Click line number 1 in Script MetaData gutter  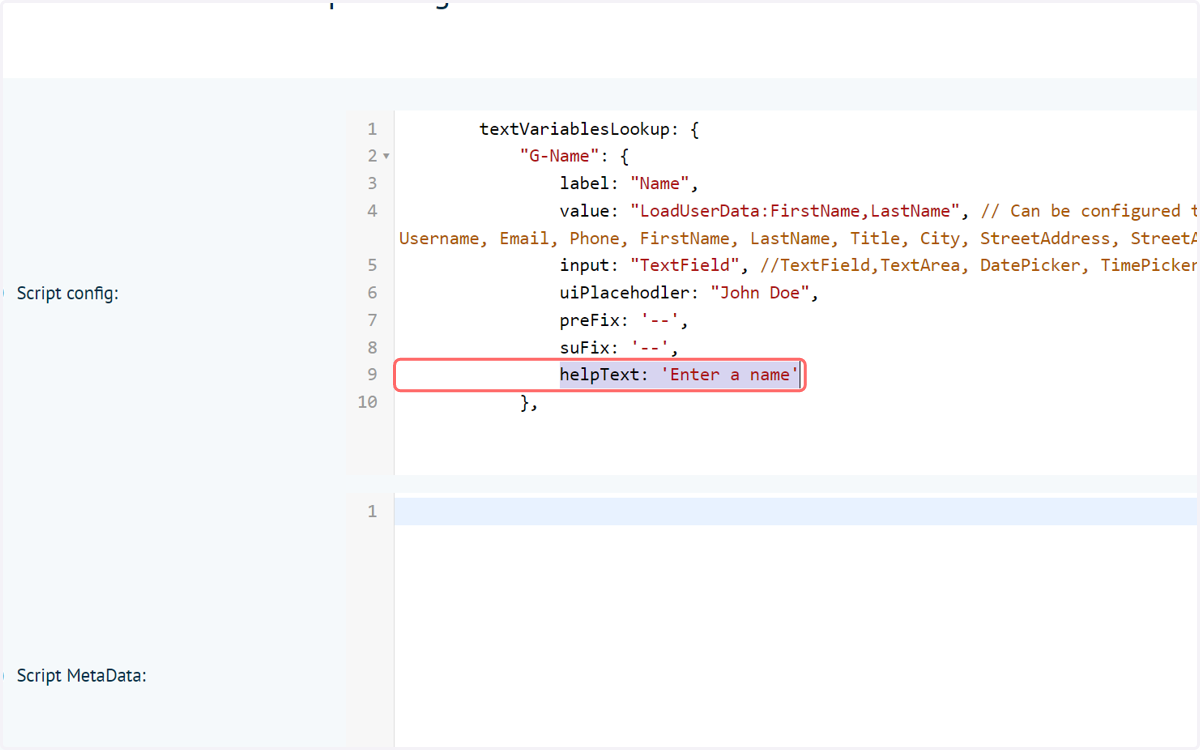click(372, 511)
